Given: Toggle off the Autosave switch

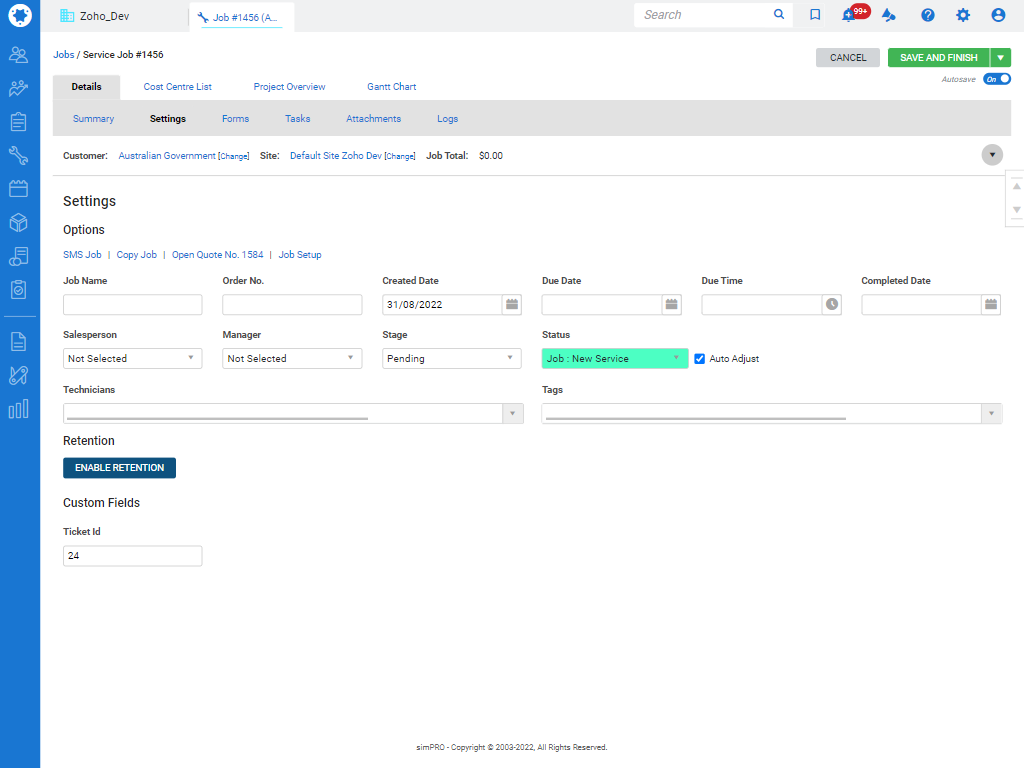Looking at the screenshot, I should click(996, 77).
